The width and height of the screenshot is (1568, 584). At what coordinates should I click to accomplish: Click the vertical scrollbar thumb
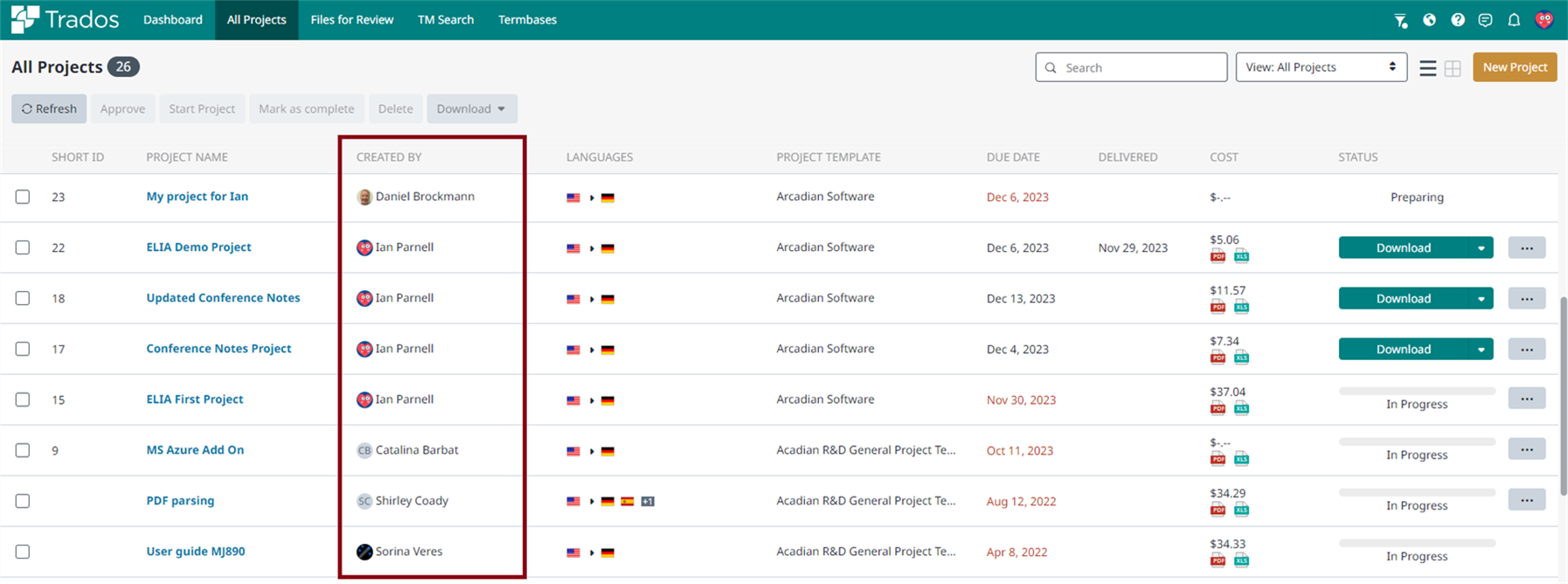[1564, 396]
